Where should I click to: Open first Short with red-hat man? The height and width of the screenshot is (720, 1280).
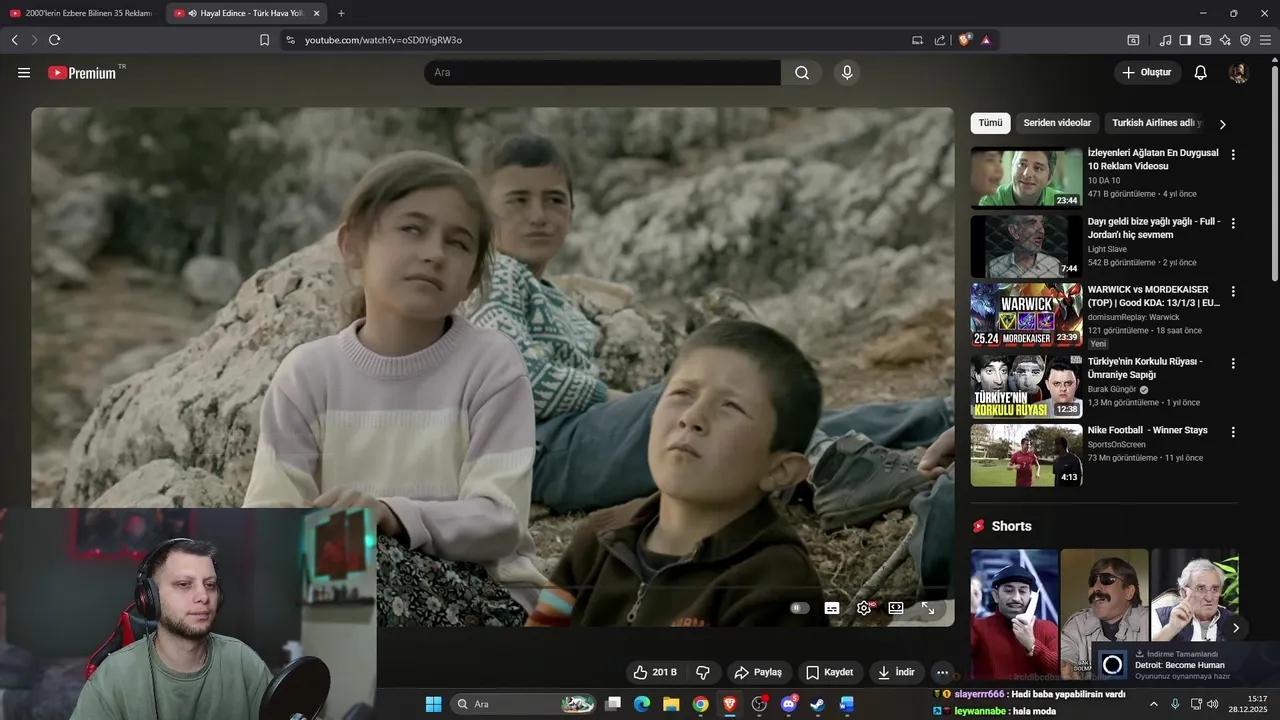1013,614
